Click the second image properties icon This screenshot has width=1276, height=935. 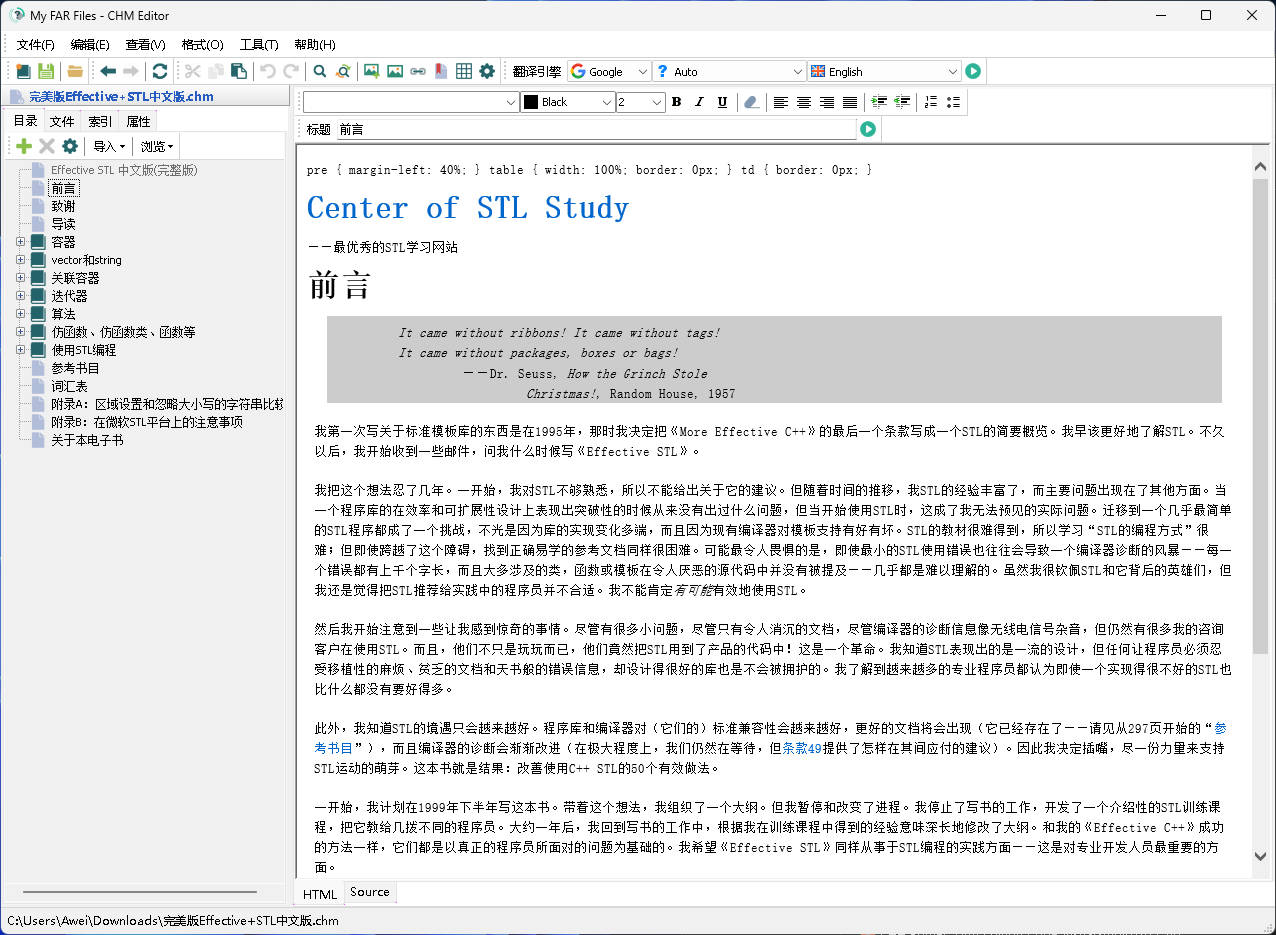(395, 71)
